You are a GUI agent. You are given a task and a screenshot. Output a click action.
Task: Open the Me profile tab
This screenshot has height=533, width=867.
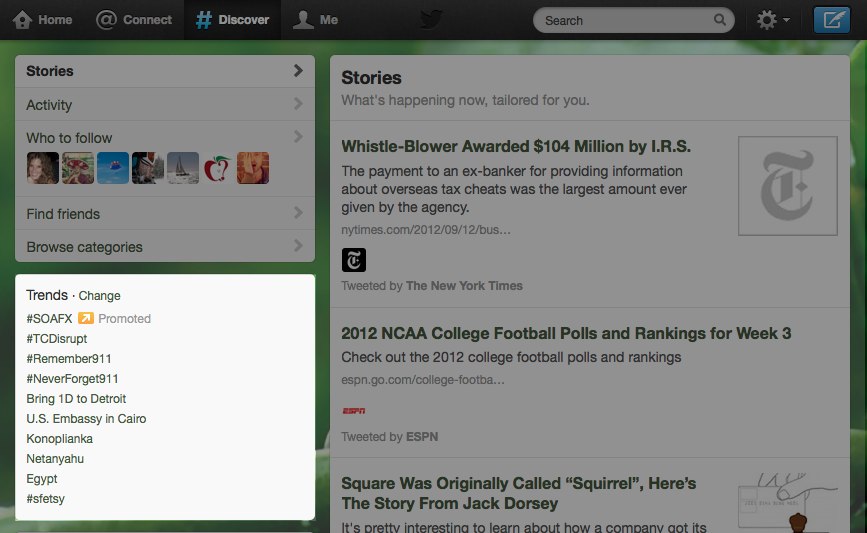tap(315, 20)
